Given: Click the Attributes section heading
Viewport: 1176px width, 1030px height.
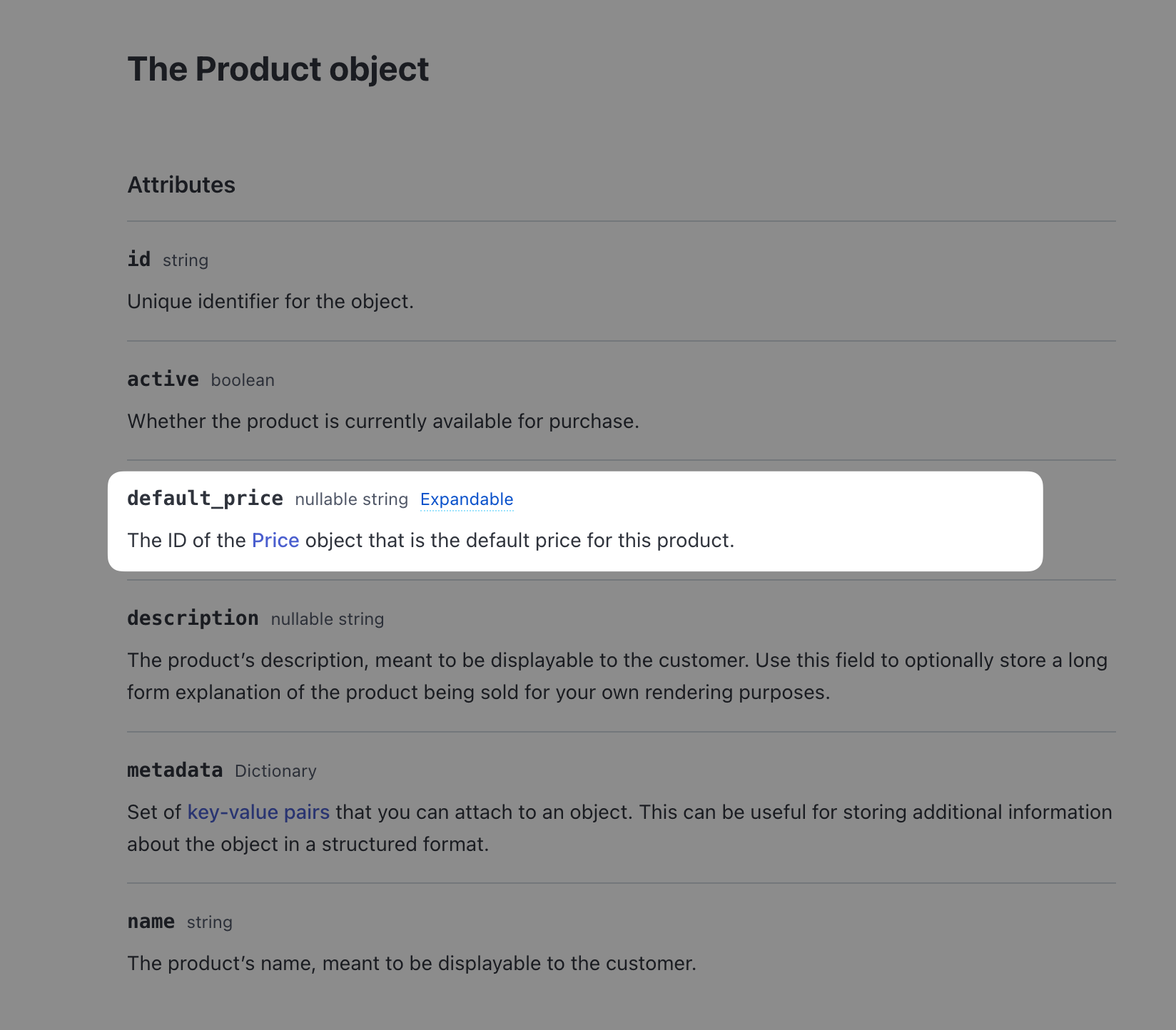Looking at the screenshot, I should [181, 185].
